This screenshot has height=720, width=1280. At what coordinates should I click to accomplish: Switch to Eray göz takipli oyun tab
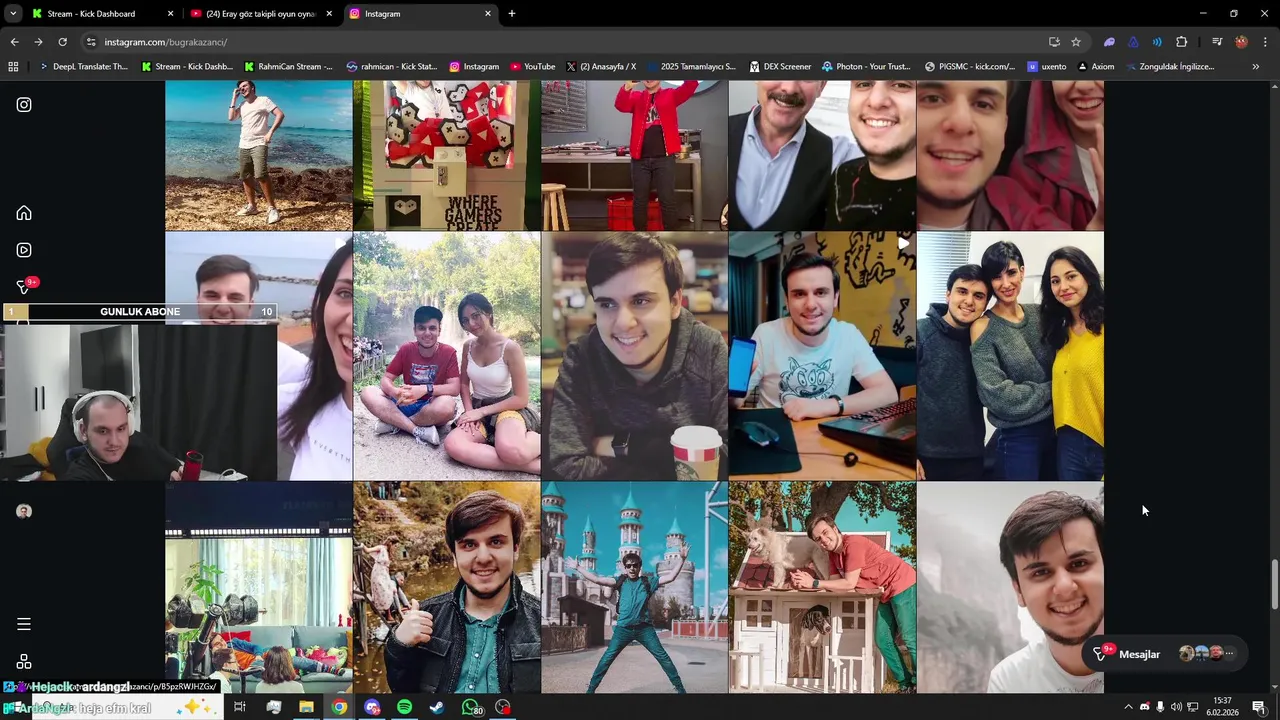[x=261, y=14]
